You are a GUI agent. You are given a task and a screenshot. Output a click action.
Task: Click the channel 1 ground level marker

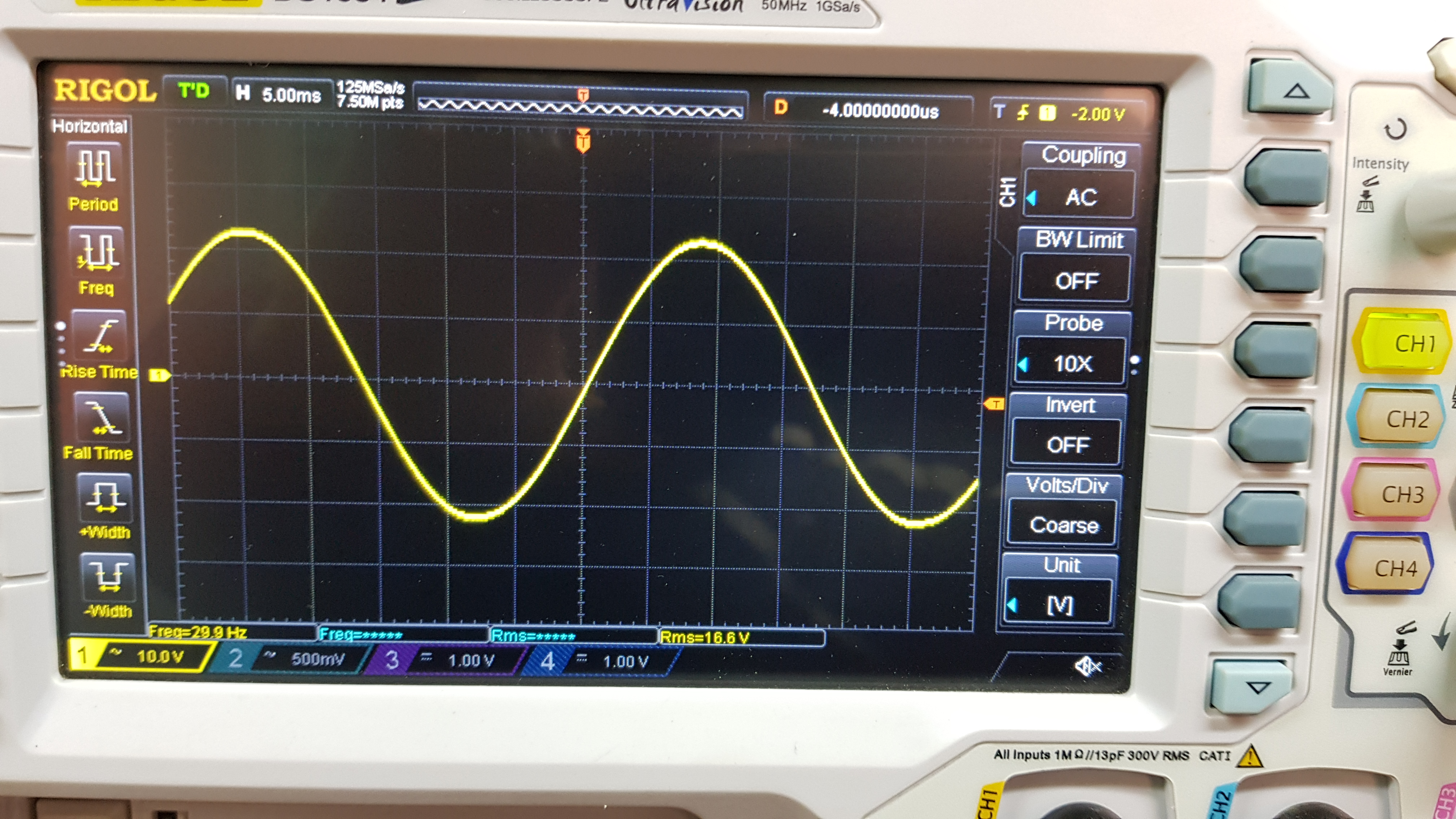[159, 375]
